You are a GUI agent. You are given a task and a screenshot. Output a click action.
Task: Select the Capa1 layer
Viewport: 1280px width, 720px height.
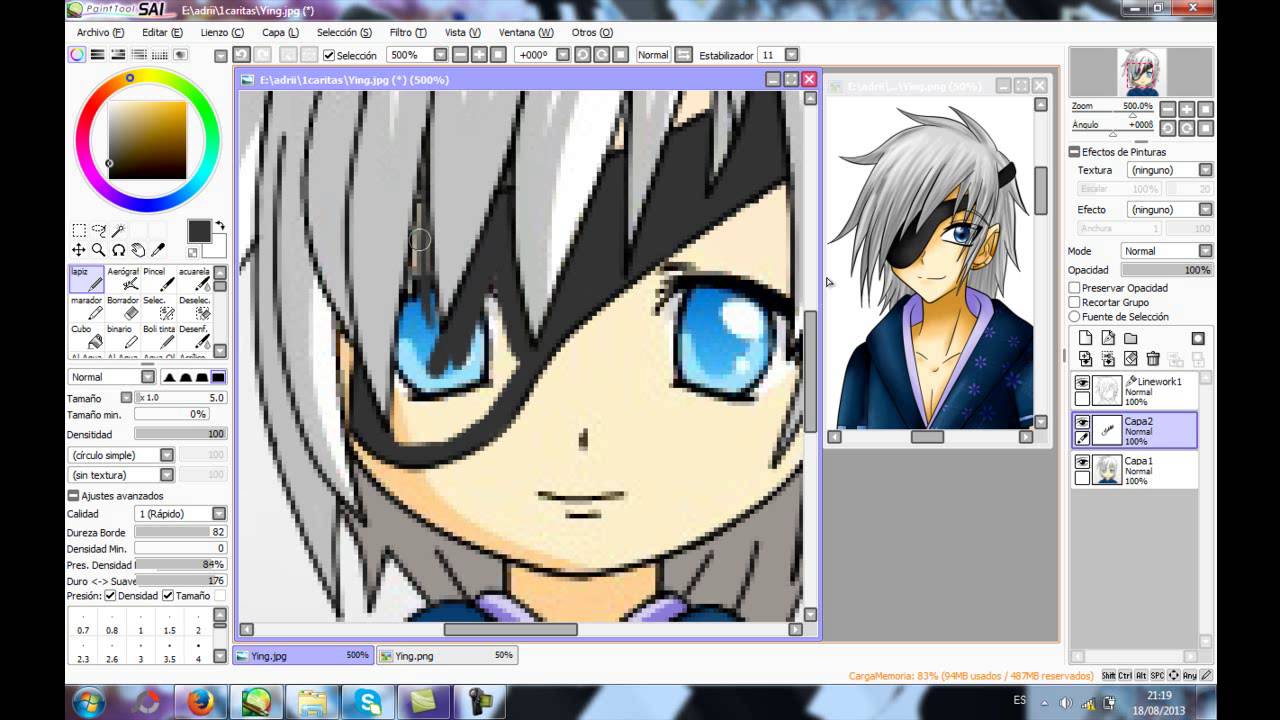coord(1134,470)
